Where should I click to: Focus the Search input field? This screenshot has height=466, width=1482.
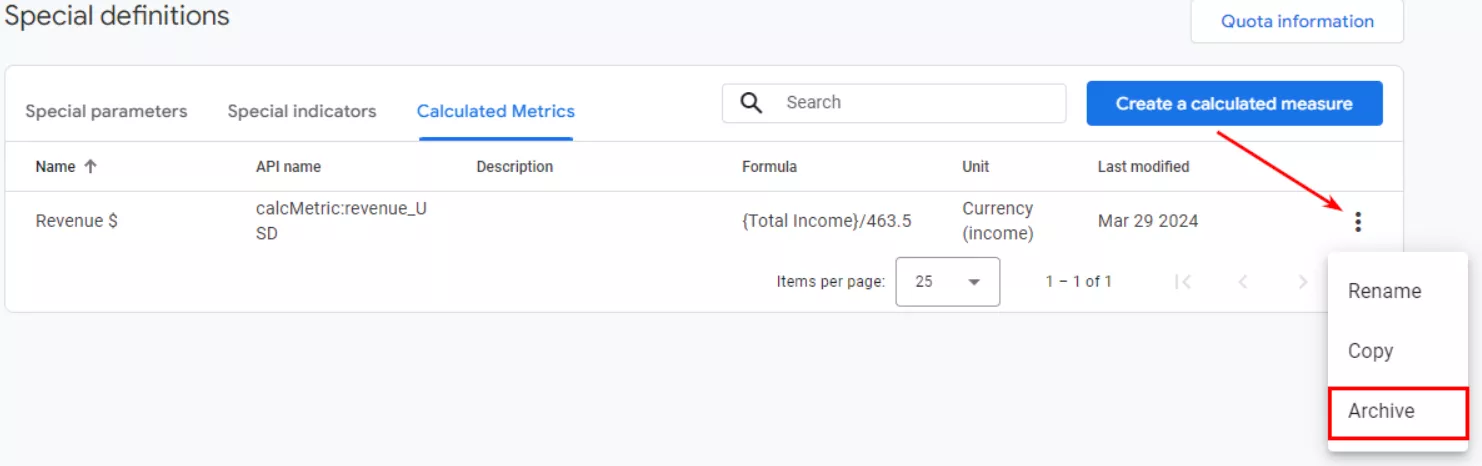pos(894,102)
